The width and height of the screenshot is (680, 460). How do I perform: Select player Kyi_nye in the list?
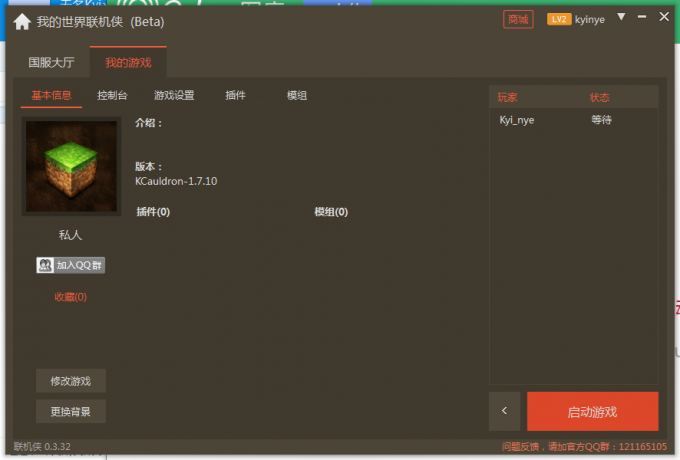pyautogui.click(x=517, y=120)
